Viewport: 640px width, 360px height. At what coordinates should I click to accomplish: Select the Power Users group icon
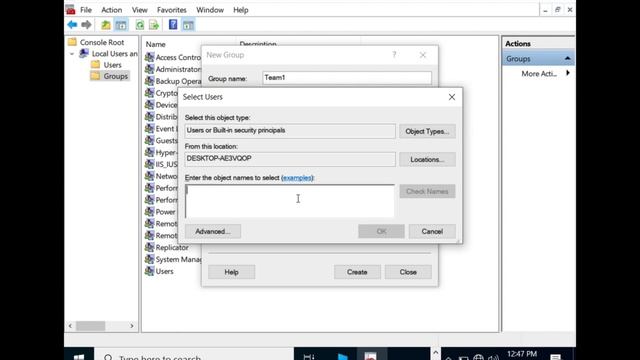pyautogui.click(x=149, y=211)
